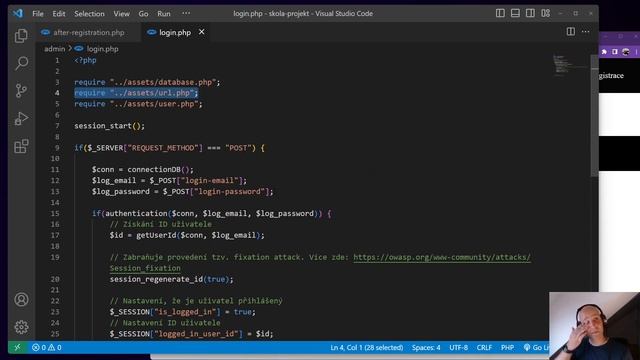This screenshot has width=640, height=360.
Task: Open the View menu
Action: [x=121, y=13]
